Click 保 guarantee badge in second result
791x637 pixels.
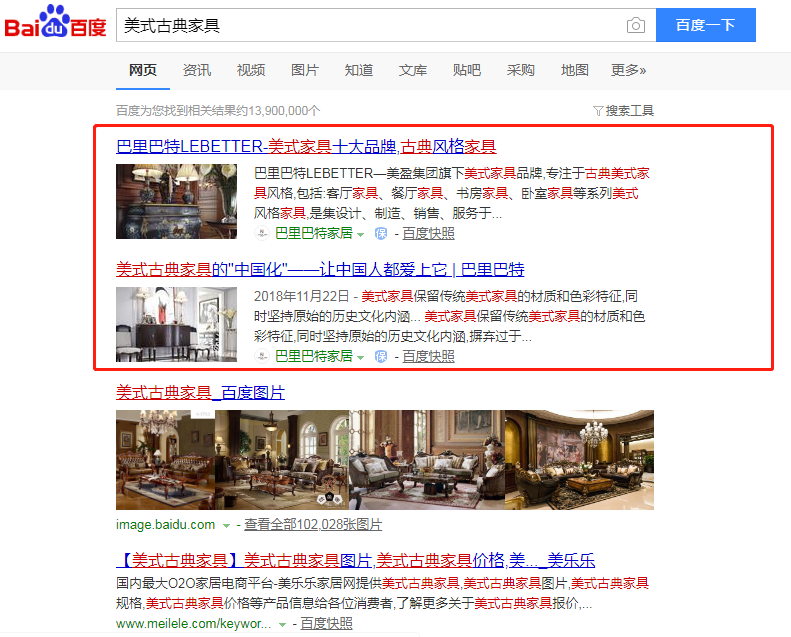click(381, 357)
